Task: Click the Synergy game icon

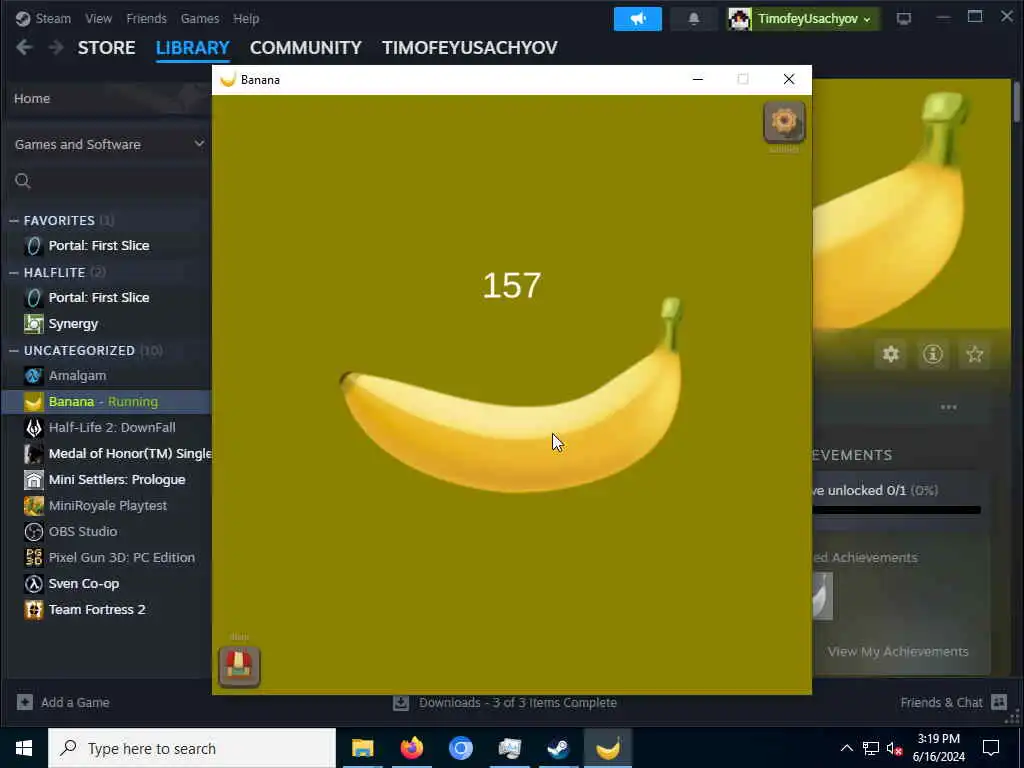Action: (33, 323)
